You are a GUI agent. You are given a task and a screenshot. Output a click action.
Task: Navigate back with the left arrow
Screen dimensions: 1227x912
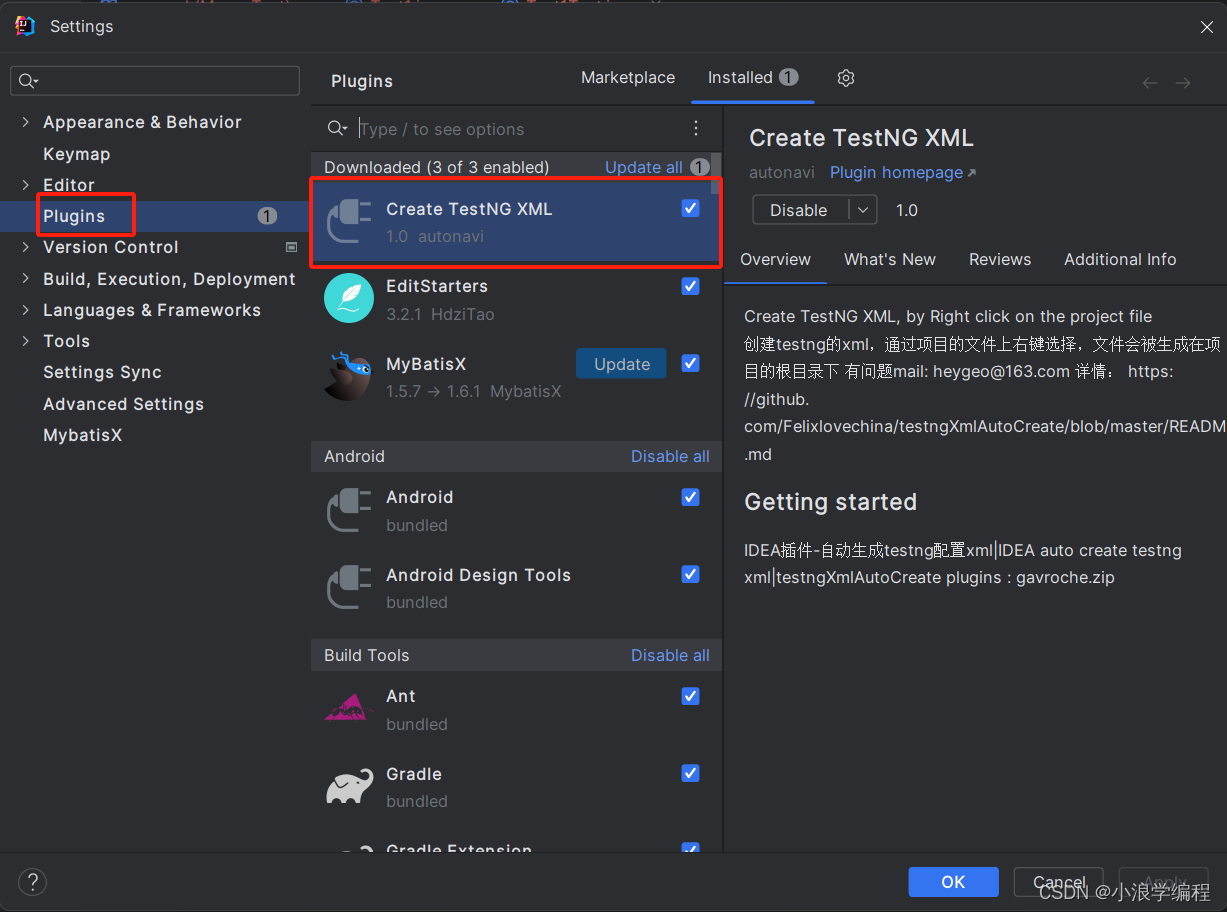[x=1150, y=83]
